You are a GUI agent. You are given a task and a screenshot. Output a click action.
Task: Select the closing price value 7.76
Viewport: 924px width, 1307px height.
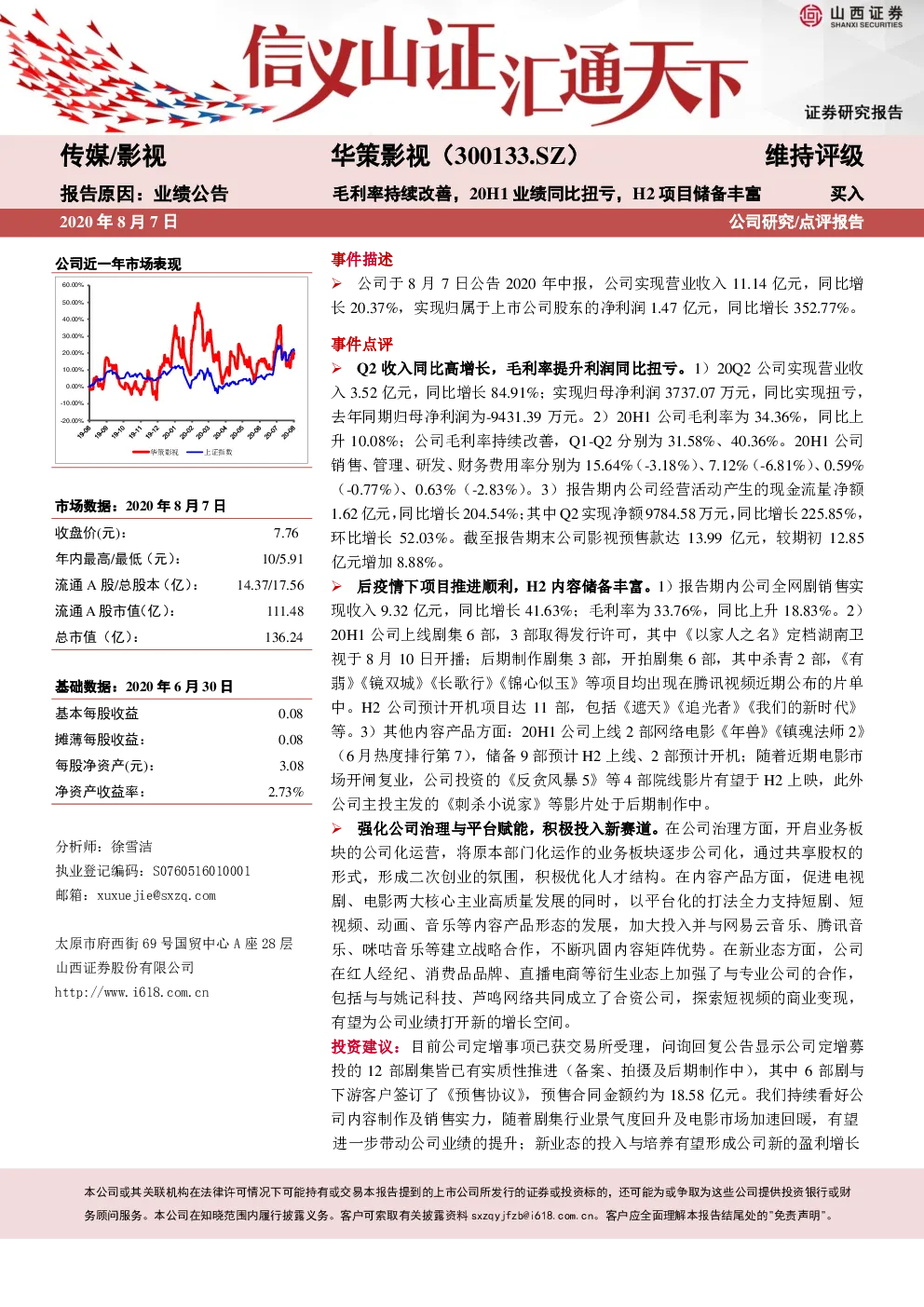pyautogui.click(x=286, y=533)
